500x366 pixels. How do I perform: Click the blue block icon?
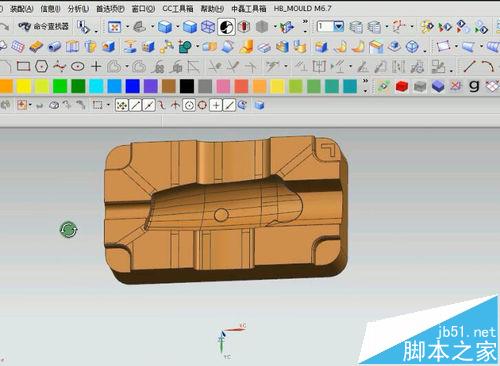point(438,86)
